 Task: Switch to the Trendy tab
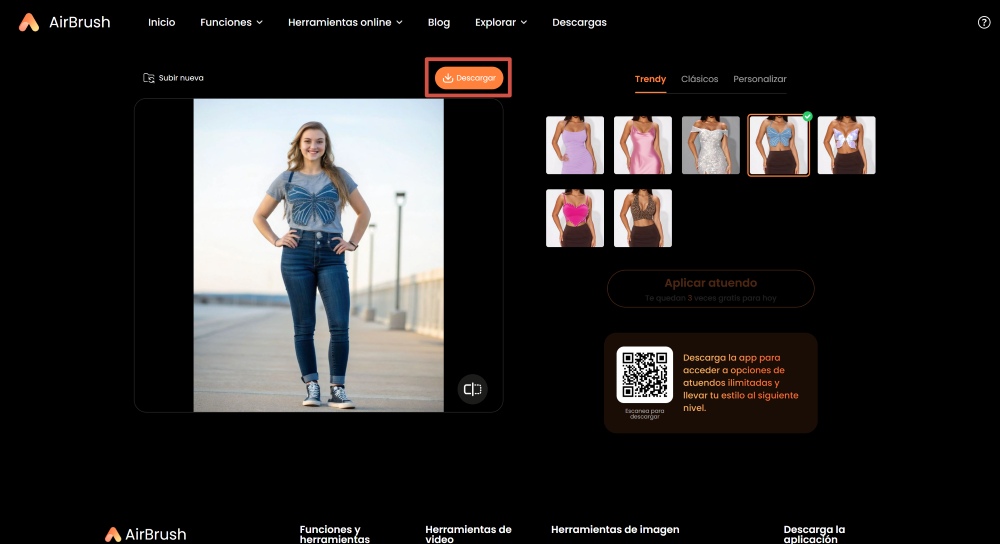click(650, 79)
